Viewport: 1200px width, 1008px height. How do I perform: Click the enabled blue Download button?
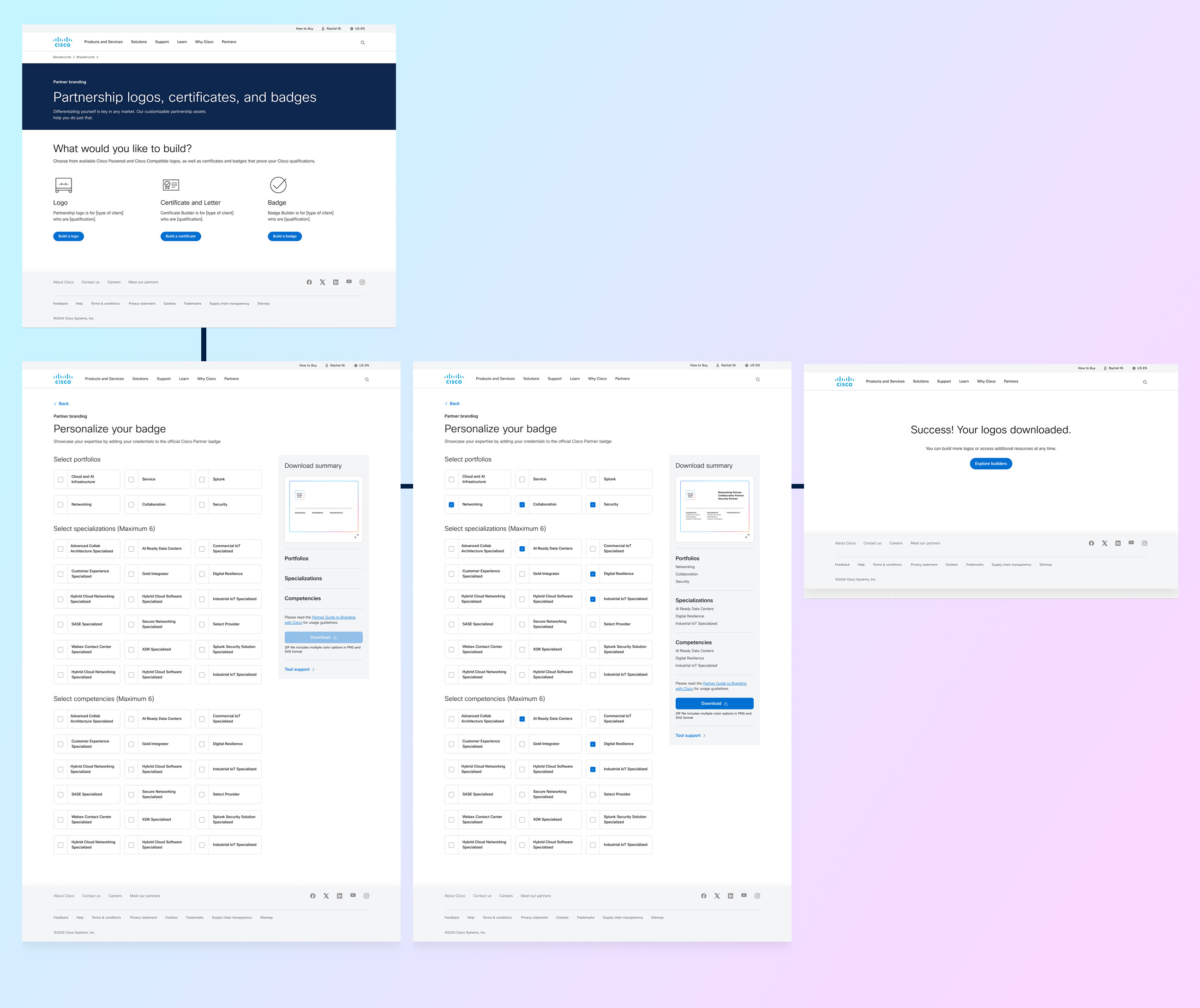click(714, 704)
